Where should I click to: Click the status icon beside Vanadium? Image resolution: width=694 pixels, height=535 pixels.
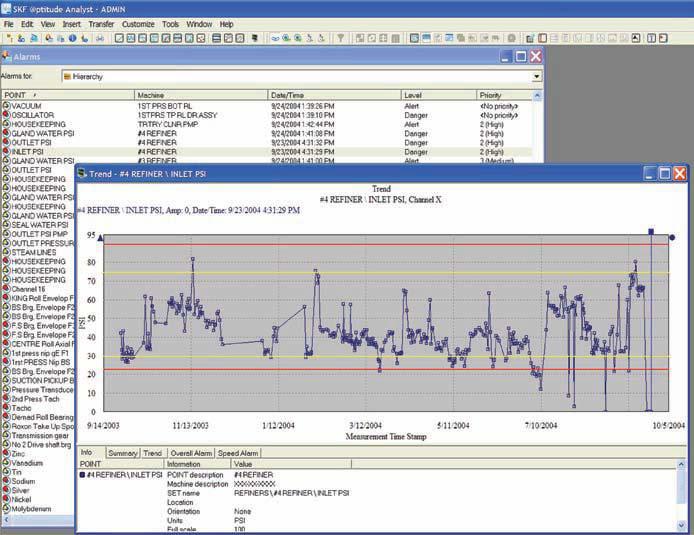pos(6,462)
